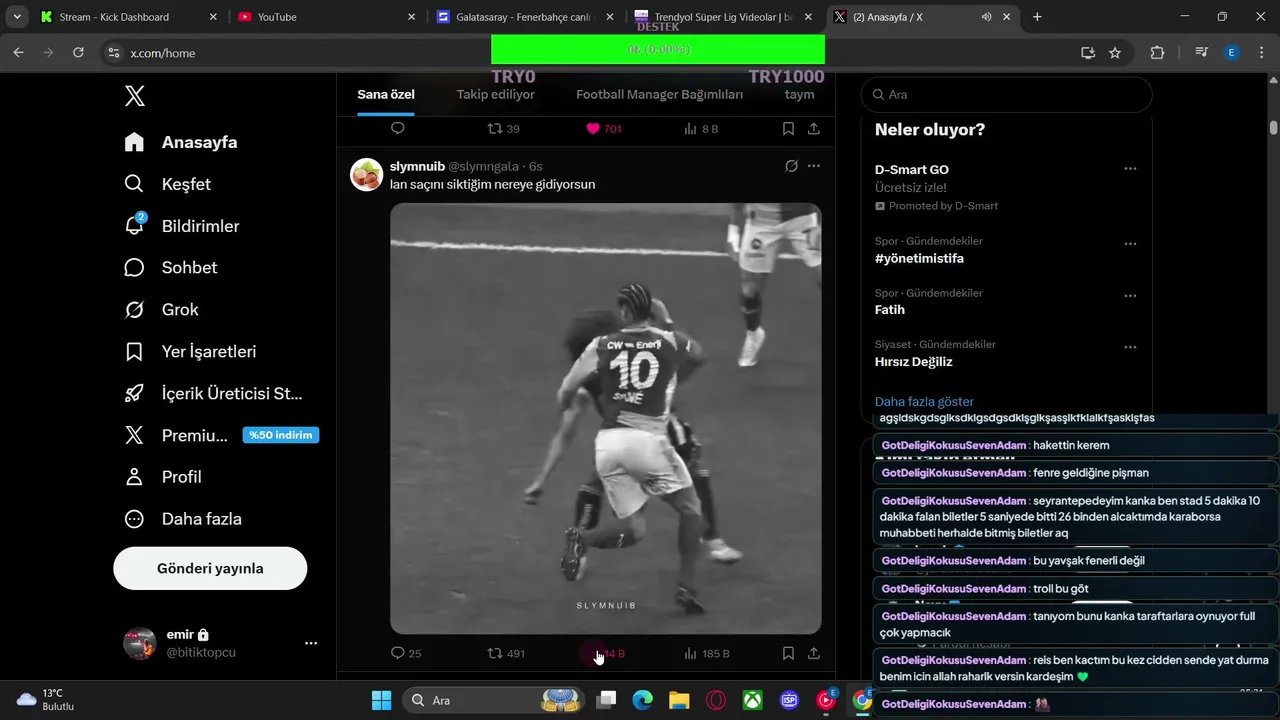Like the upper post with 701 likes

pyautogui.click(x=603, y=129)
